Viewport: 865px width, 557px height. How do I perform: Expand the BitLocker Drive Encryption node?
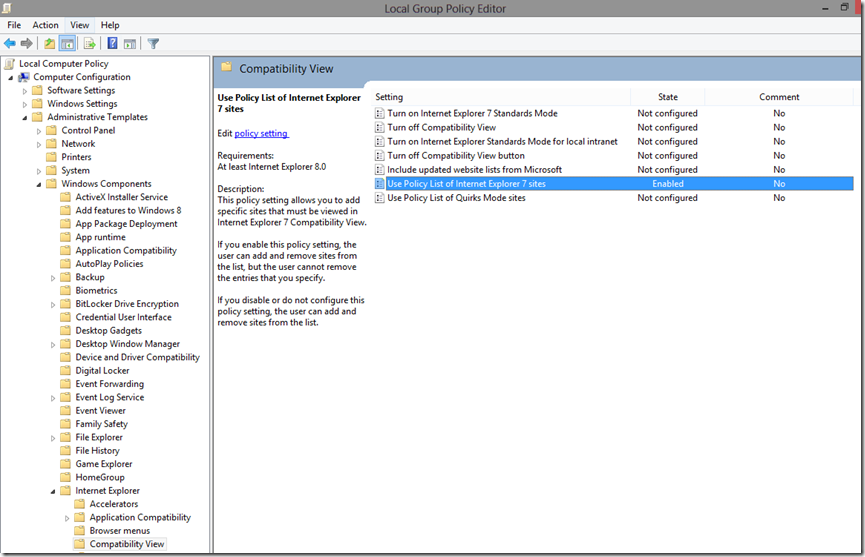tap(53, 304)
